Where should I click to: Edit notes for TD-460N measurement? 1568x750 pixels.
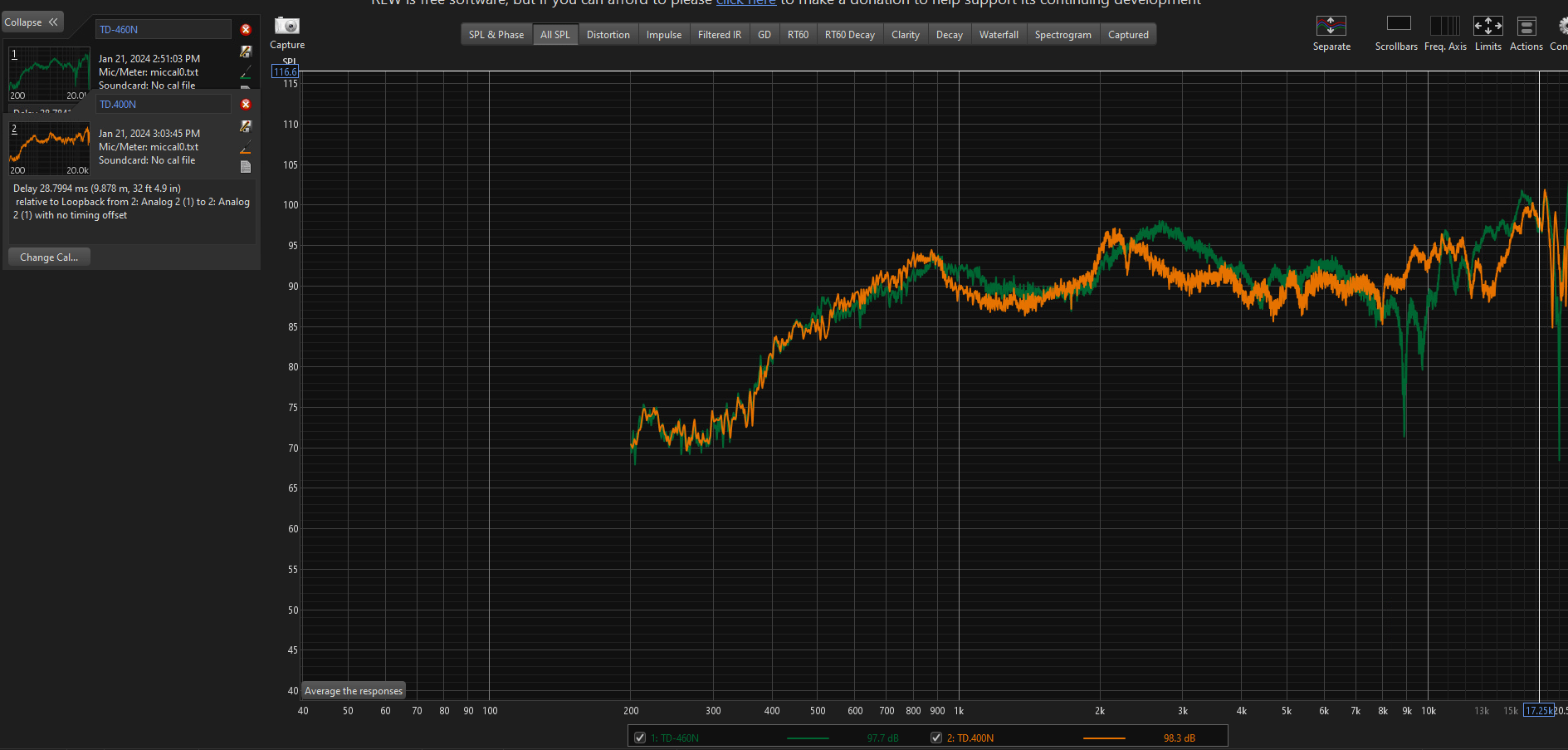[246, 51]
